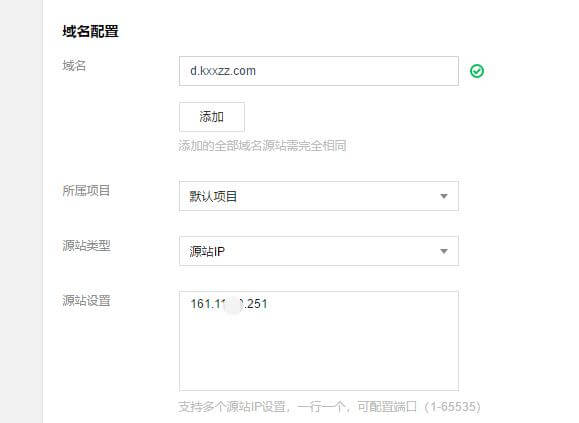Screen dimensions: 579x423
Task: Click the 所属项目 label
Action: (x=86, y=191)
